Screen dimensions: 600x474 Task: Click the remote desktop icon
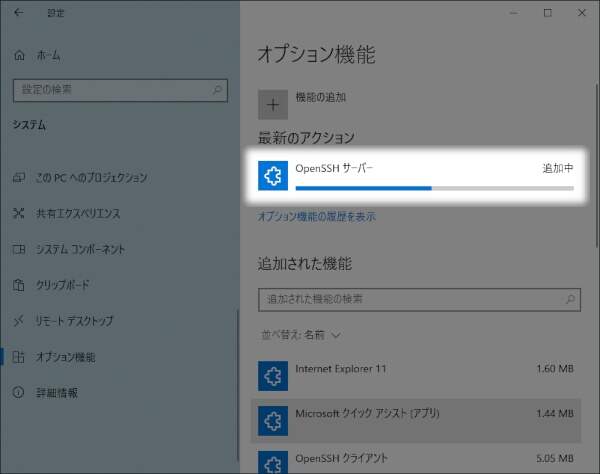pyautogui.click(x=18, y=321)
